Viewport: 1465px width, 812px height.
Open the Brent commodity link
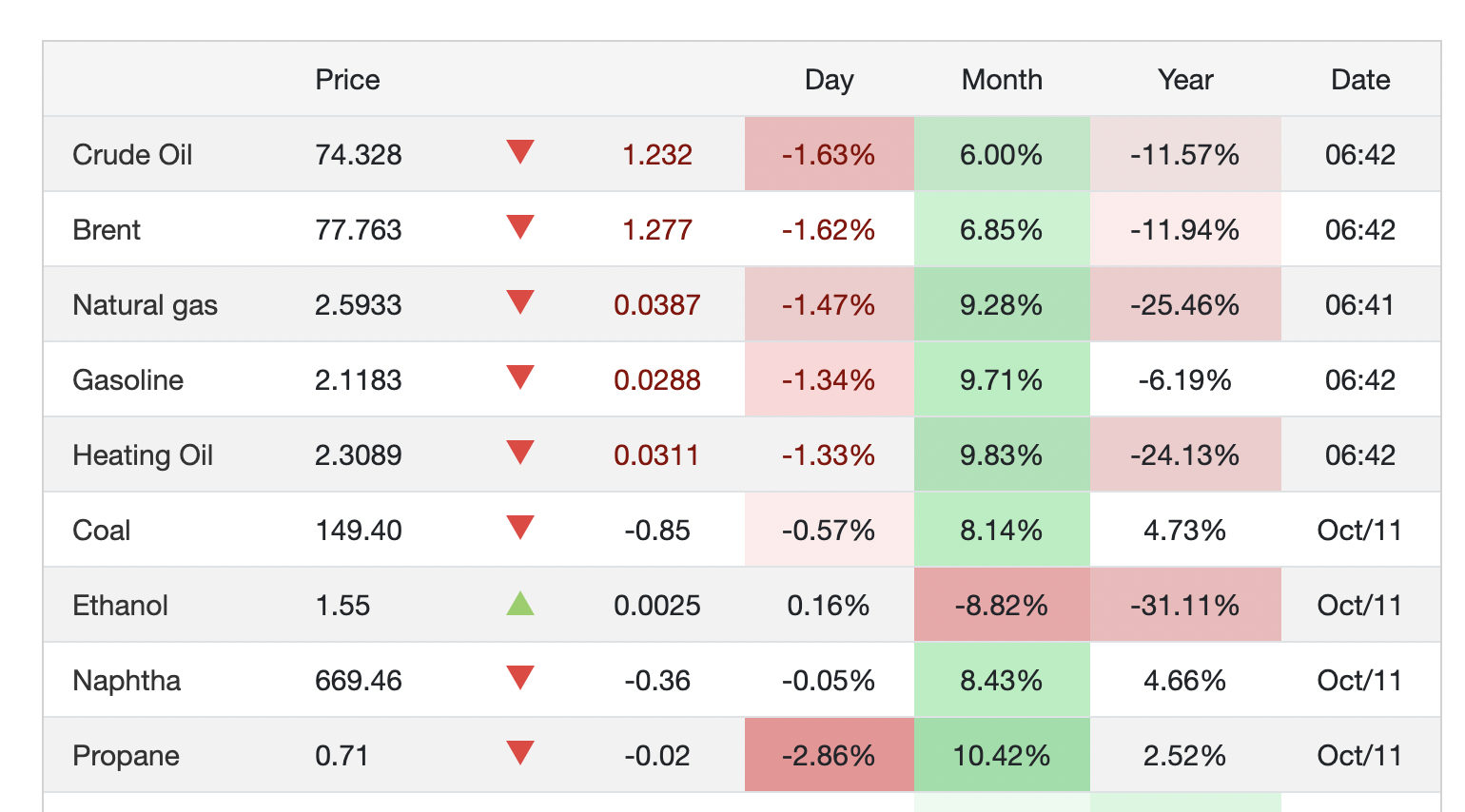(107, 229)
